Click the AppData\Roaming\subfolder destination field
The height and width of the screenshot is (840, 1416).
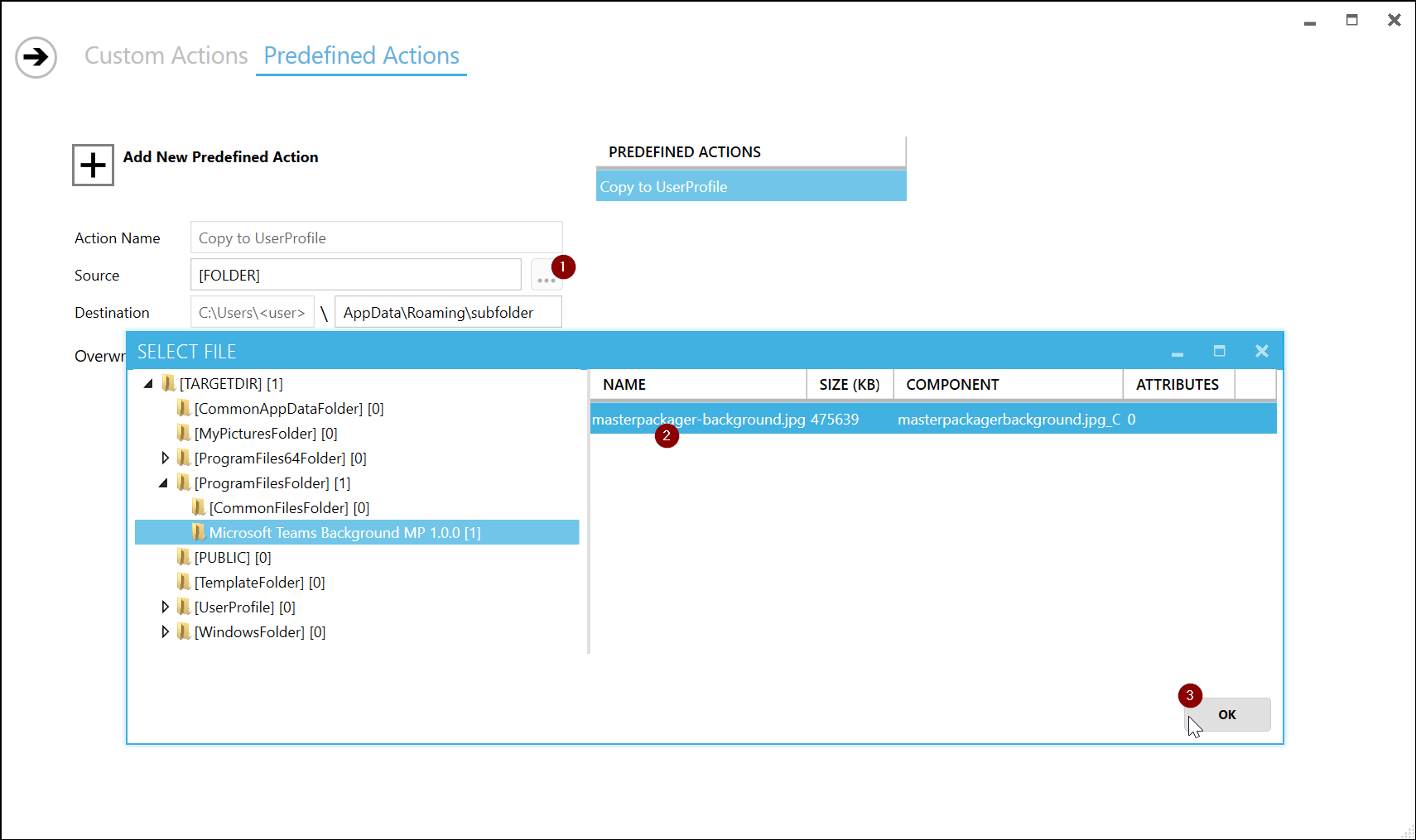(x=448, y=312)
